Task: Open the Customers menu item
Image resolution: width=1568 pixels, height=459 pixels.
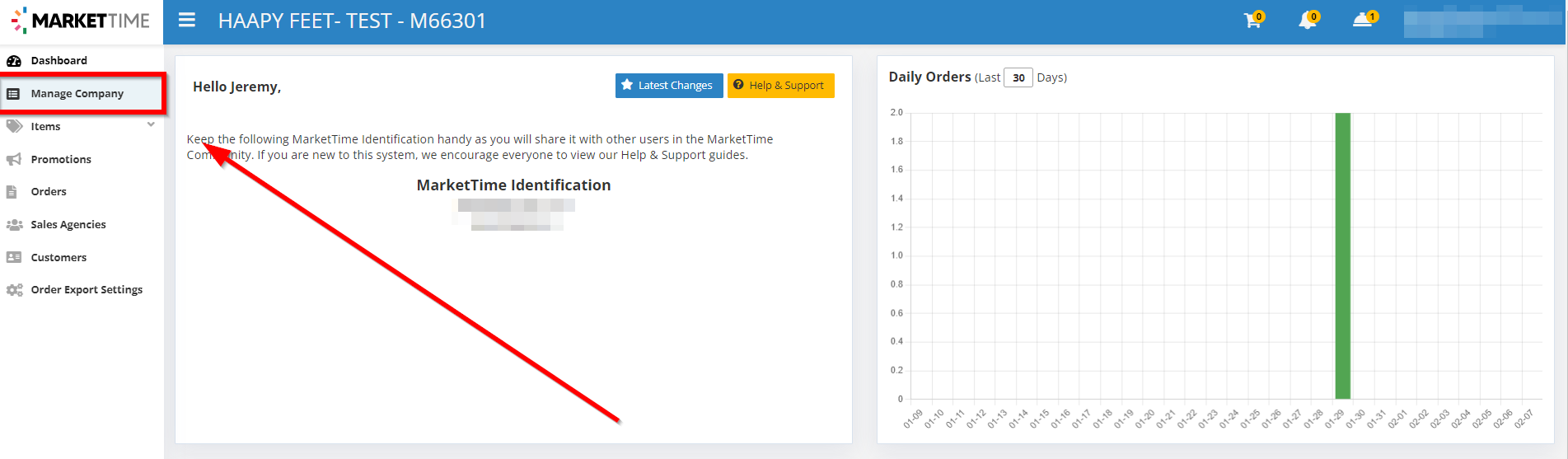Action: [59, 257]
